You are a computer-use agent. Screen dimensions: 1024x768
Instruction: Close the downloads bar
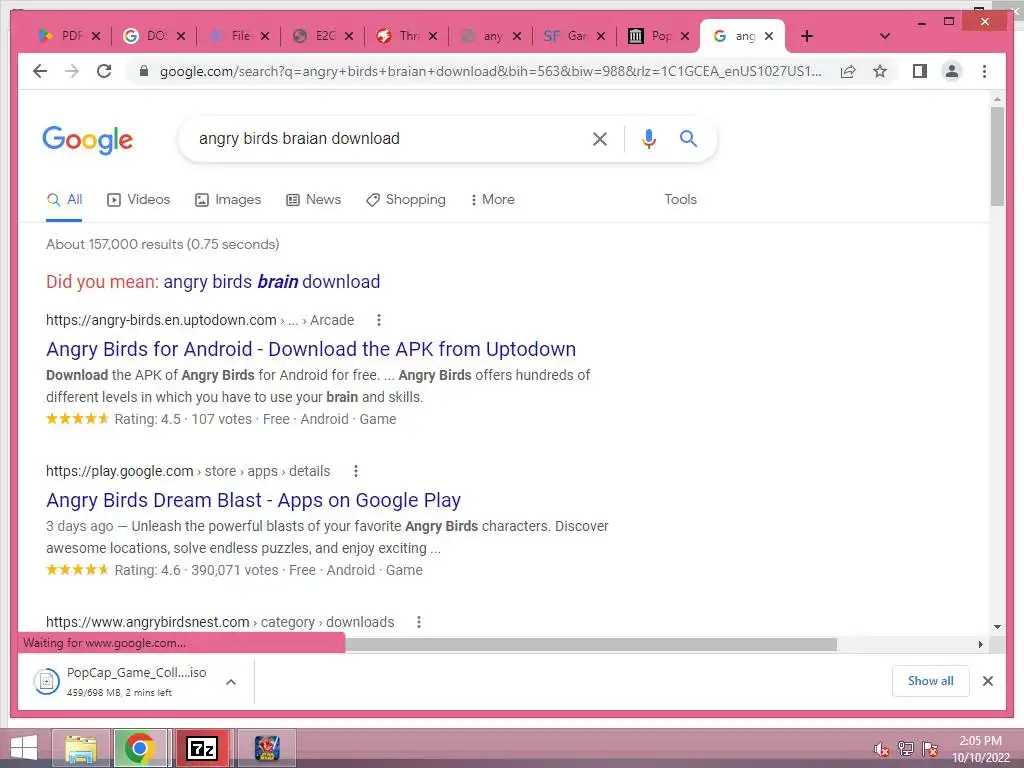(987, 681)
